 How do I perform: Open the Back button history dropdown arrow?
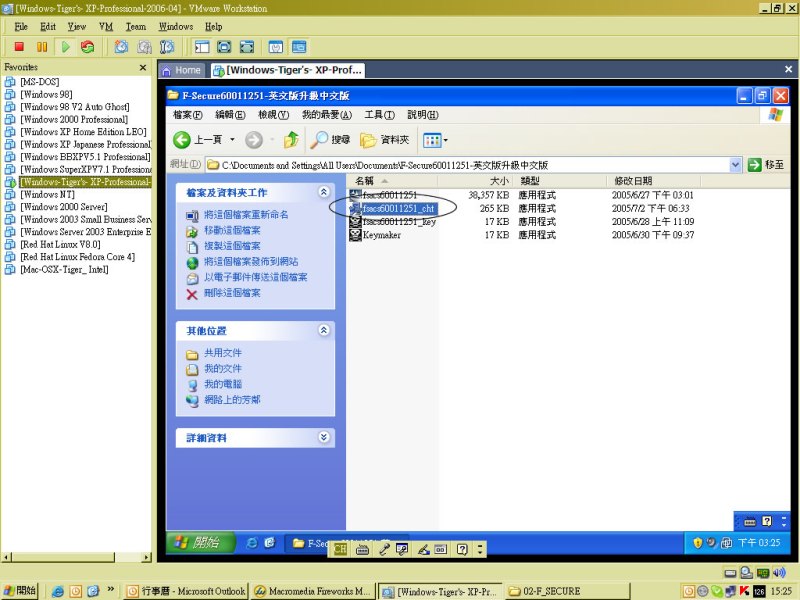pyautogui.click(x=232, y=140)
